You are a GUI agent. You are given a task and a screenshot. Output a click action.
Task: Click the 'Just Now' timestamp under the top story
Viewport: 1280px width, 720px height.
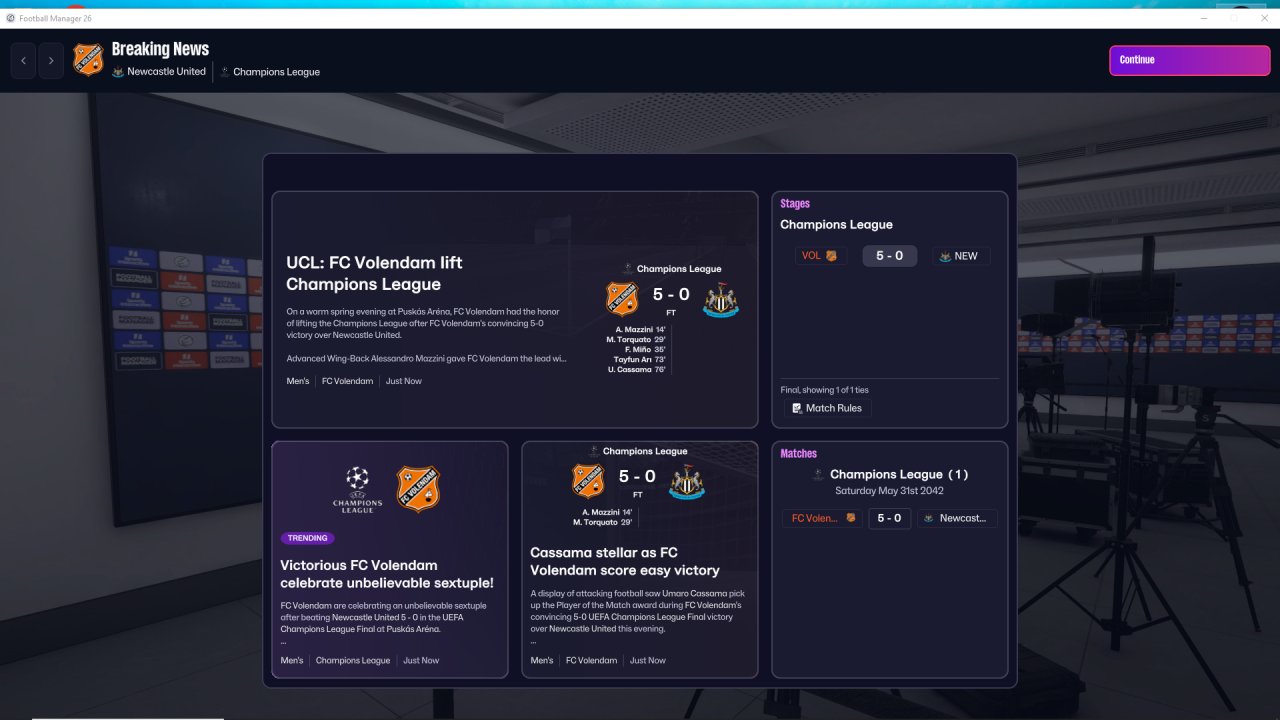coord(404,381)
